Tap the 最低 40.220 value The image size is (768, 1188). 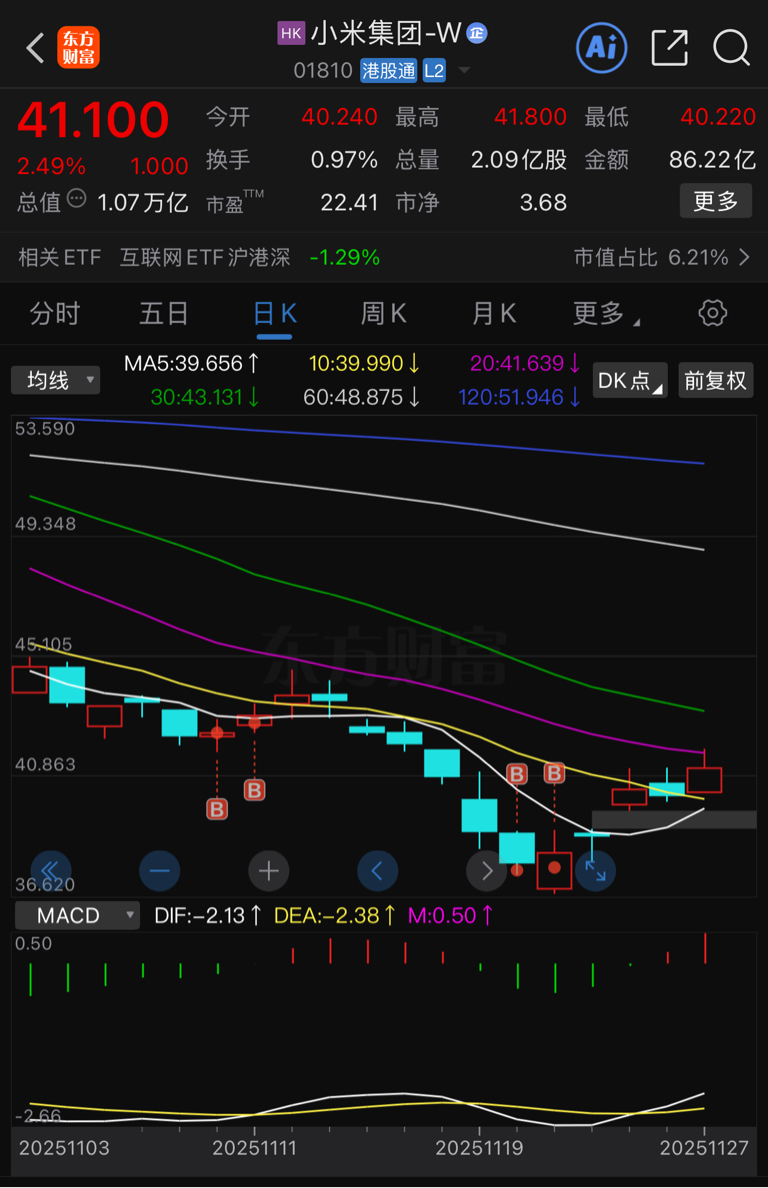coord(718,117)
